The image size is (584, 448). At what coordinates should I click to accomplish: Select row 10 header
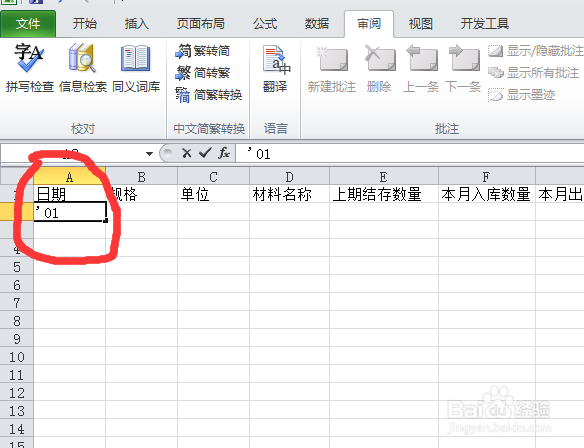click(17, 357)
